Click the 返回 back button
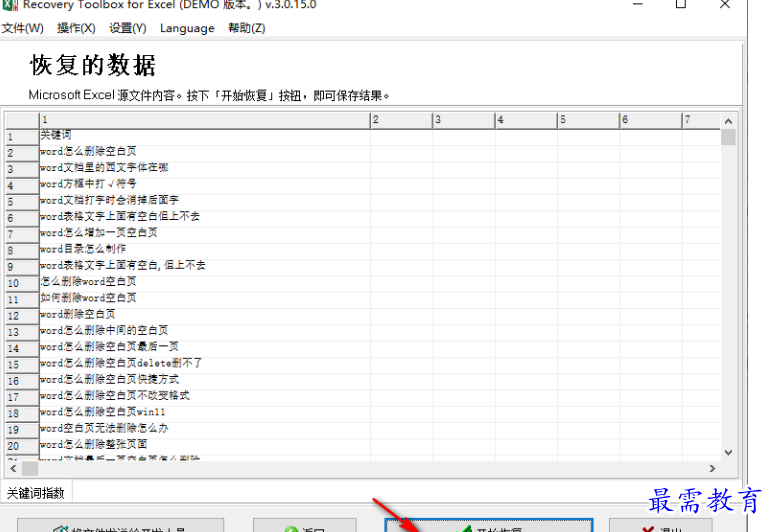Screen dimensions: 770x532 pyautogui.click(x=304, y=526)
